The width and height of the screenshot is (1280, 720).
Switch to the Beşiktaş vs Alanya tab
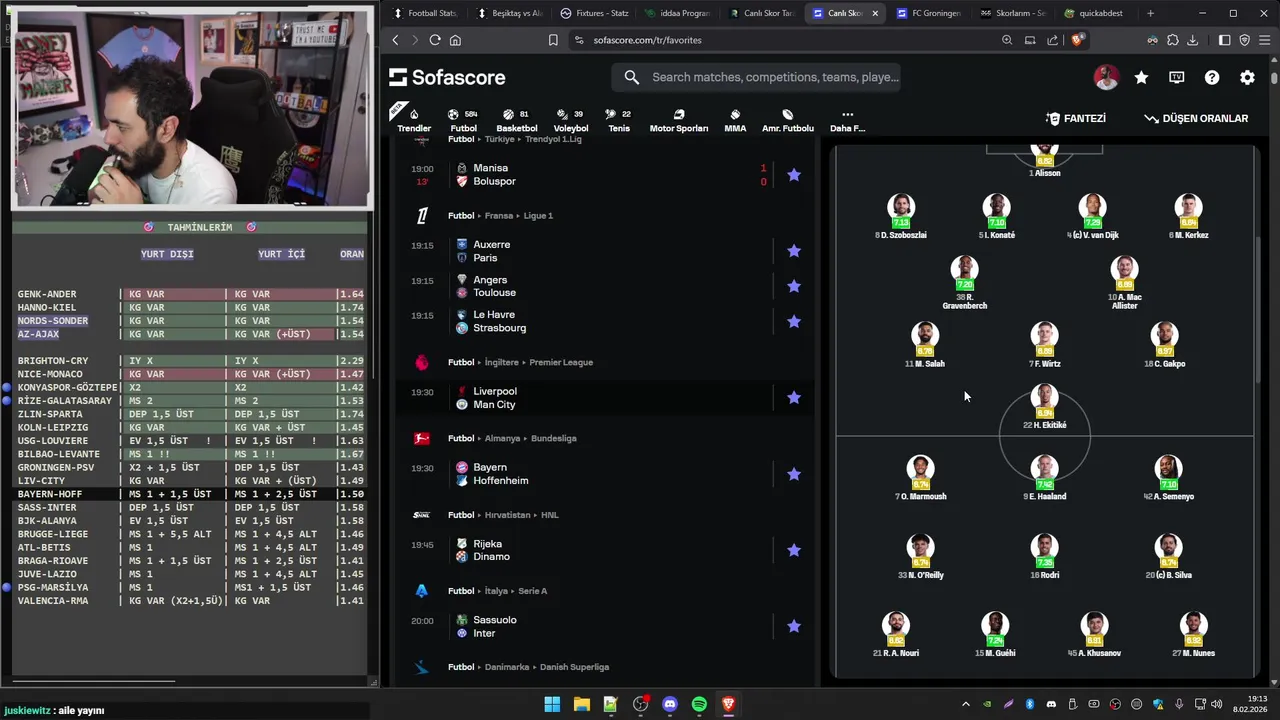pos(510,13)
